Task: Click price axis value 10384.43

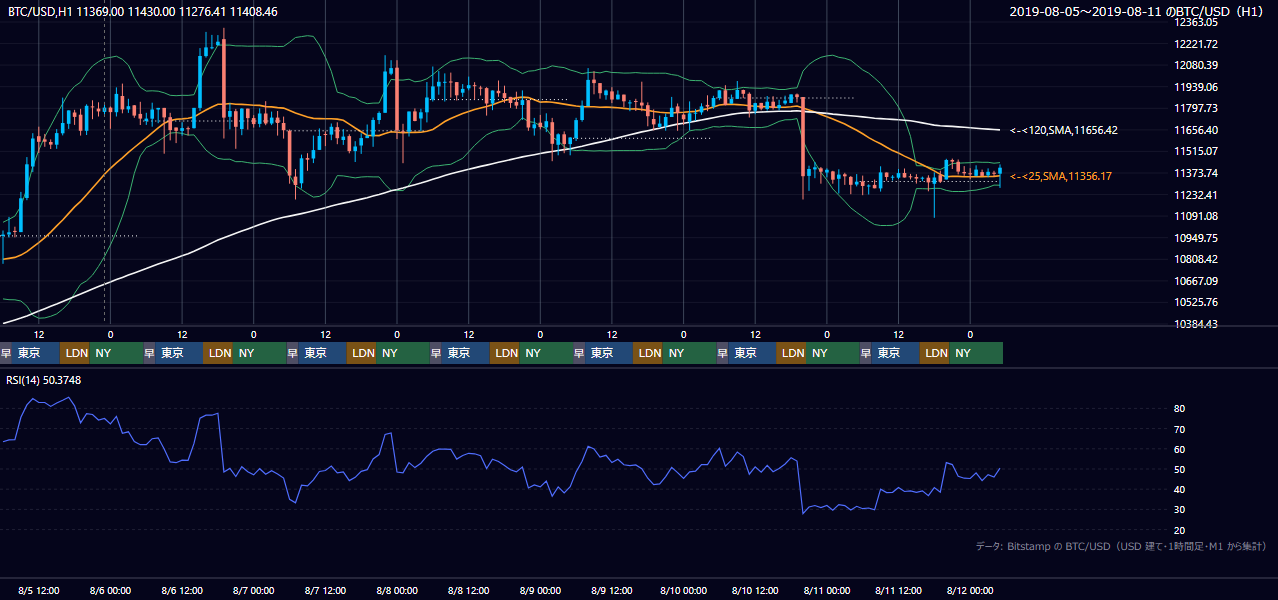Action: 1196,324
